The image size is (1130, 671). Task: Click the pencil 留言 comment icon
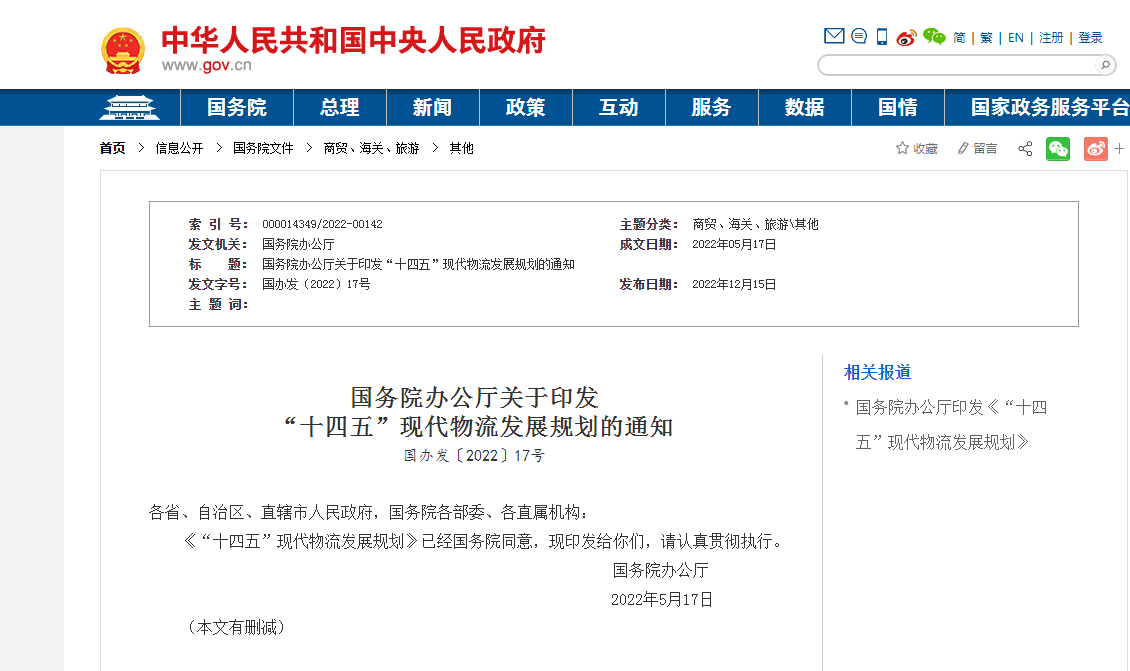pyautogui.click(x=963, y=148)
